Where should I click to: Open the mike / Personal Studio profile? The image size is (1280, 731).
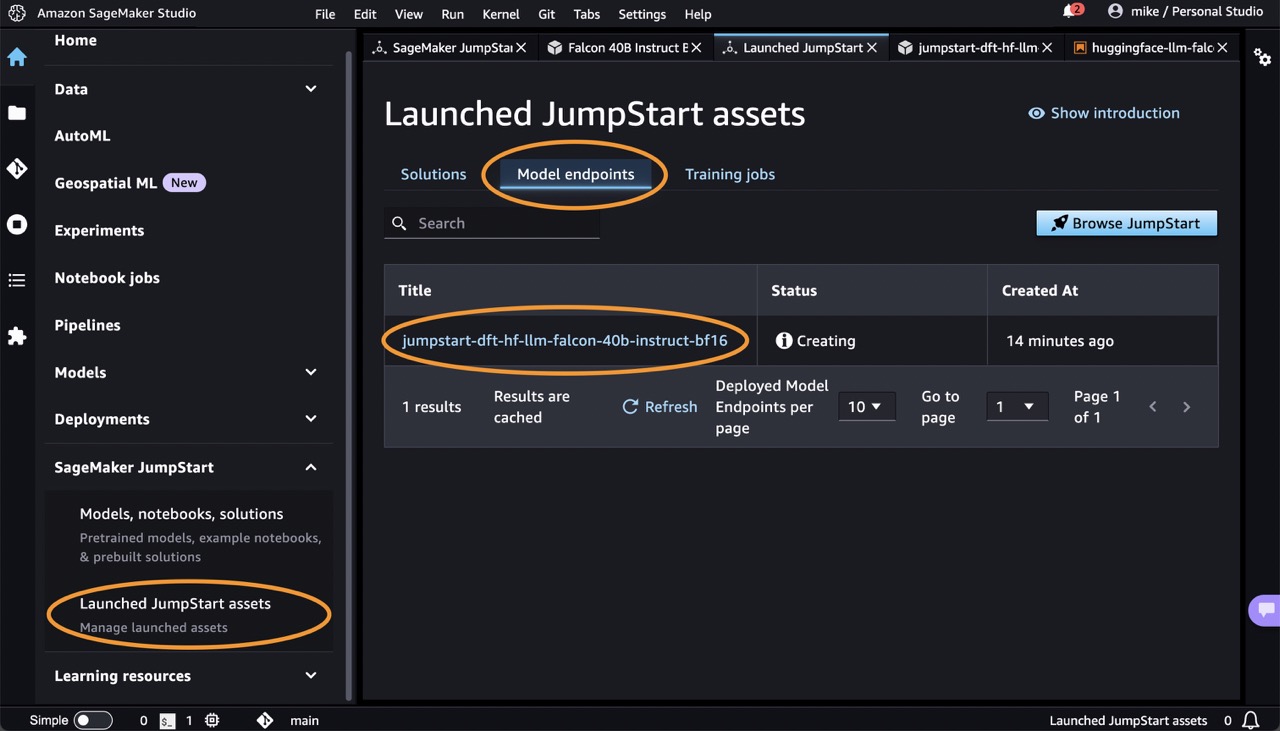pyautogui.click(x=1185, y=12)
